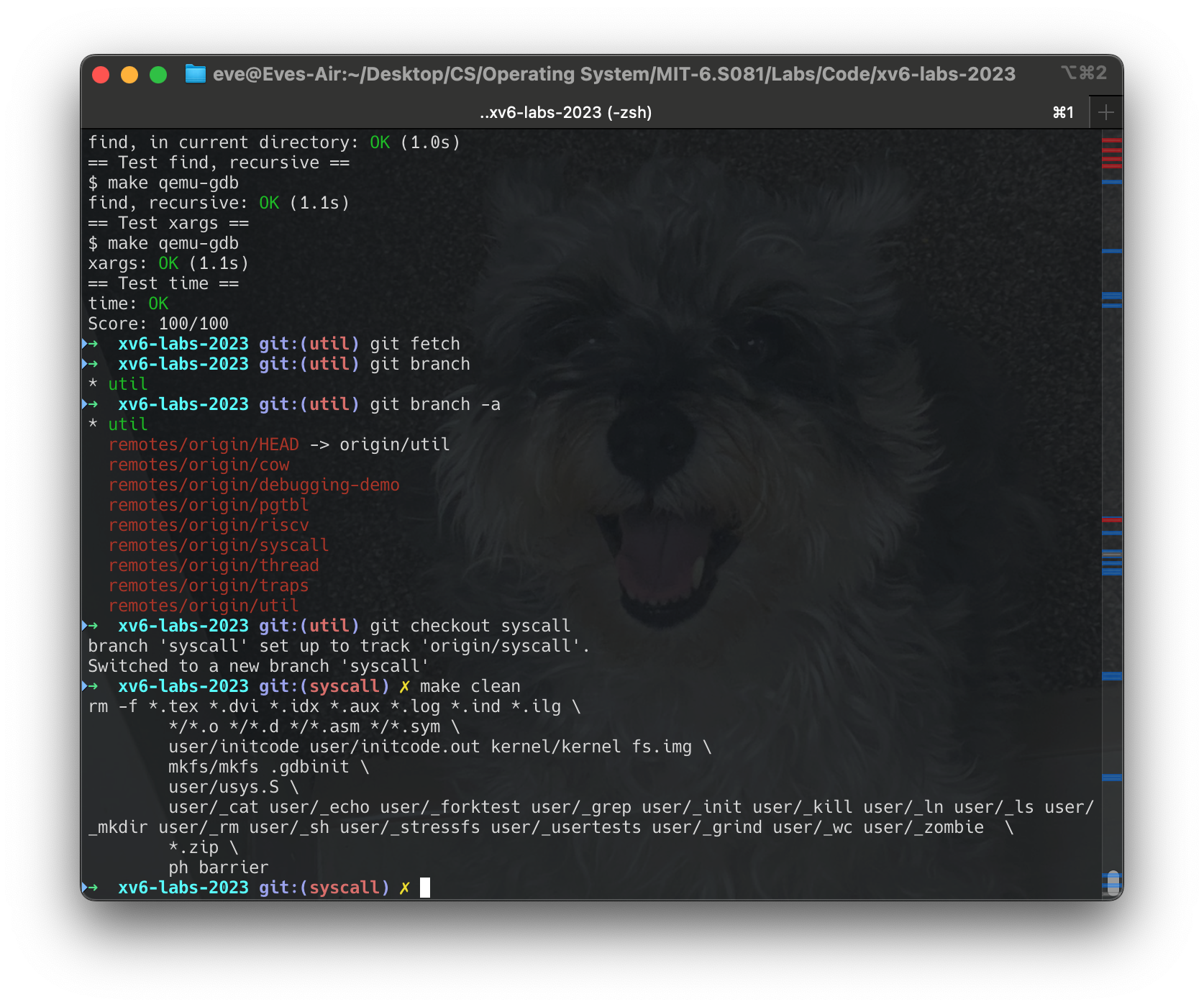Click the window title path text

pos(615,74)
